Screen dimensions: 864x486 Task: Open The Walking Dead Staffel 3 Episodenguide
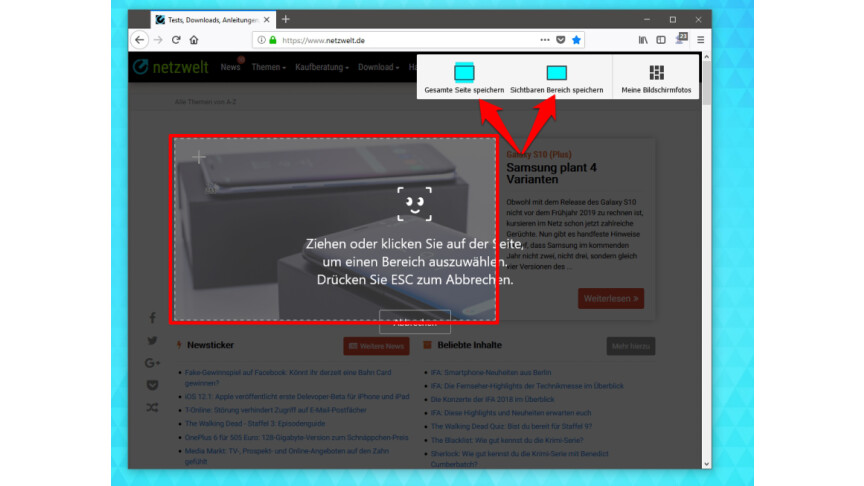pos(255,423)
